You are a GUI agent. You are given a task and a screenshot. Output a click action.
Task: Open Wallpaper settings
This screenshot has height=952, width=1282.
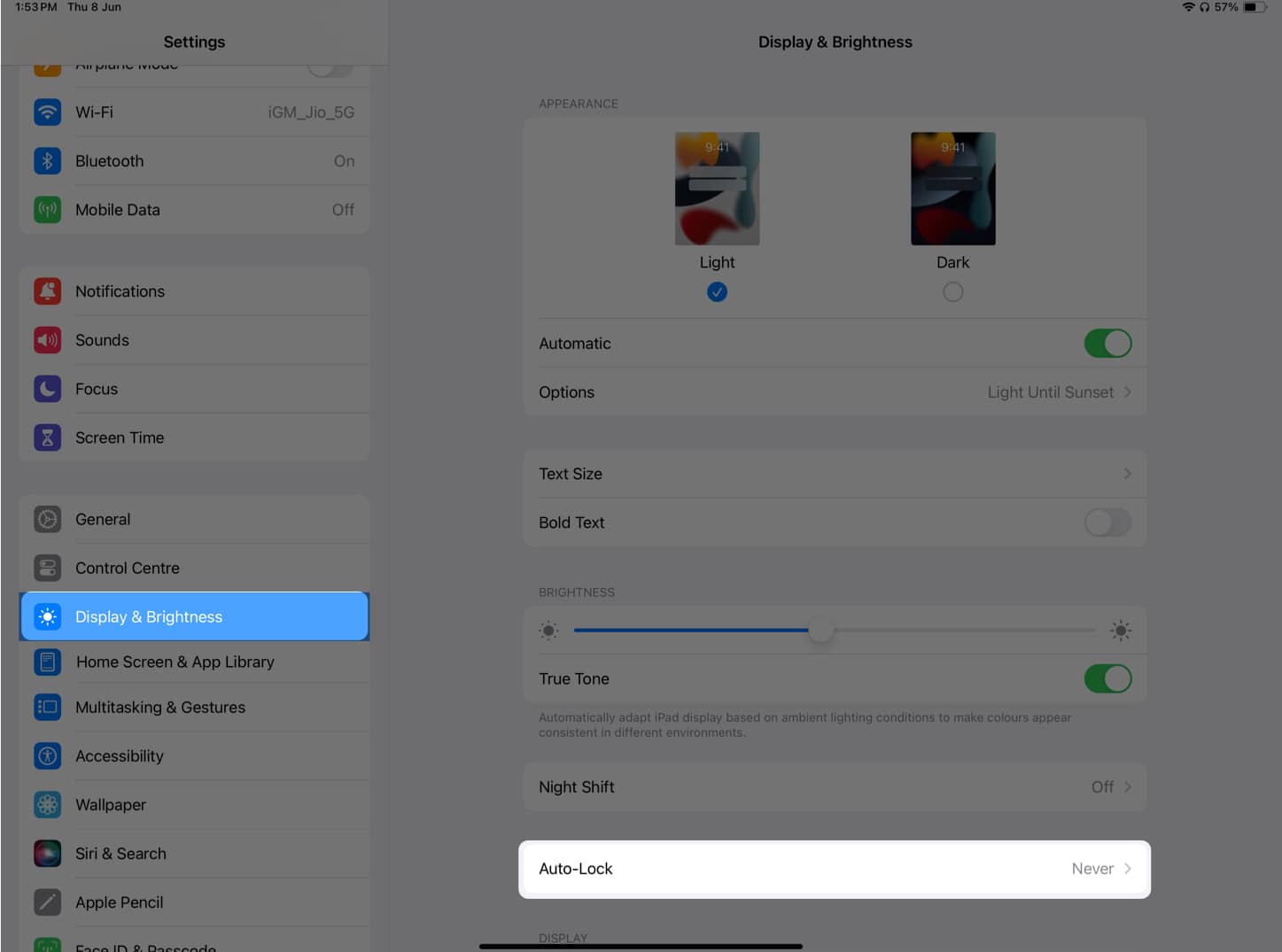194,804
